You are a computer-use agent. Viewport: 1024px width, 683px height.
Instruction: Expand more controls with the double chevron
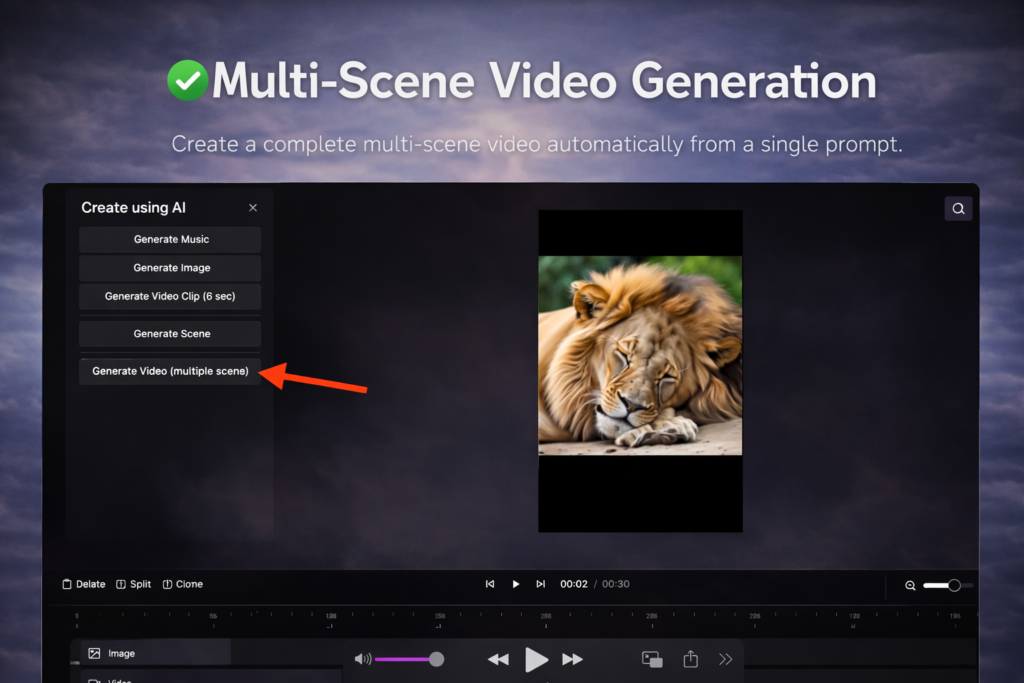coord(726,659)
